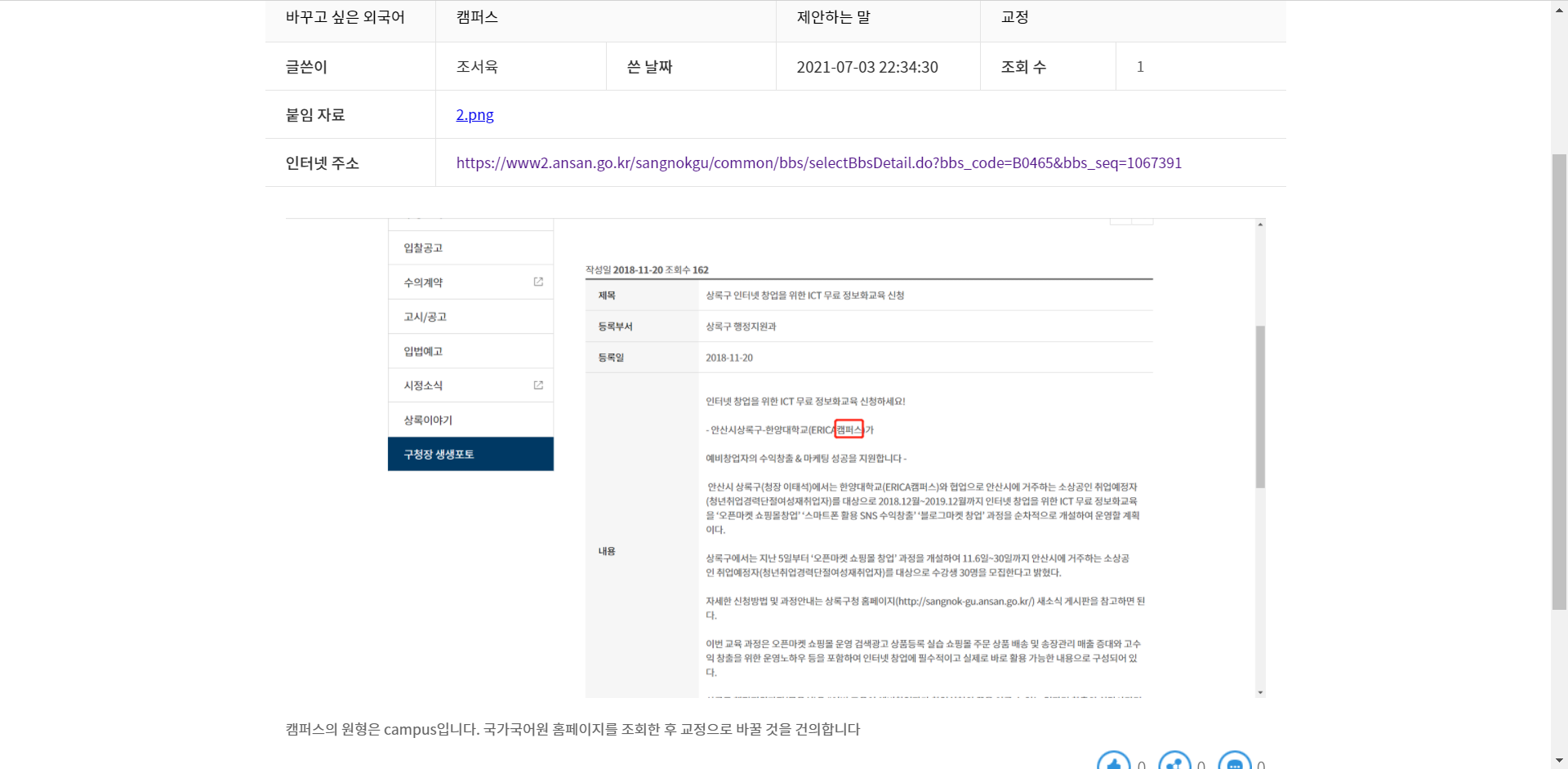Click the page scrollbar's down arrow
This screenshot has height=769, width=1568.
click(x=1559, y=761)
